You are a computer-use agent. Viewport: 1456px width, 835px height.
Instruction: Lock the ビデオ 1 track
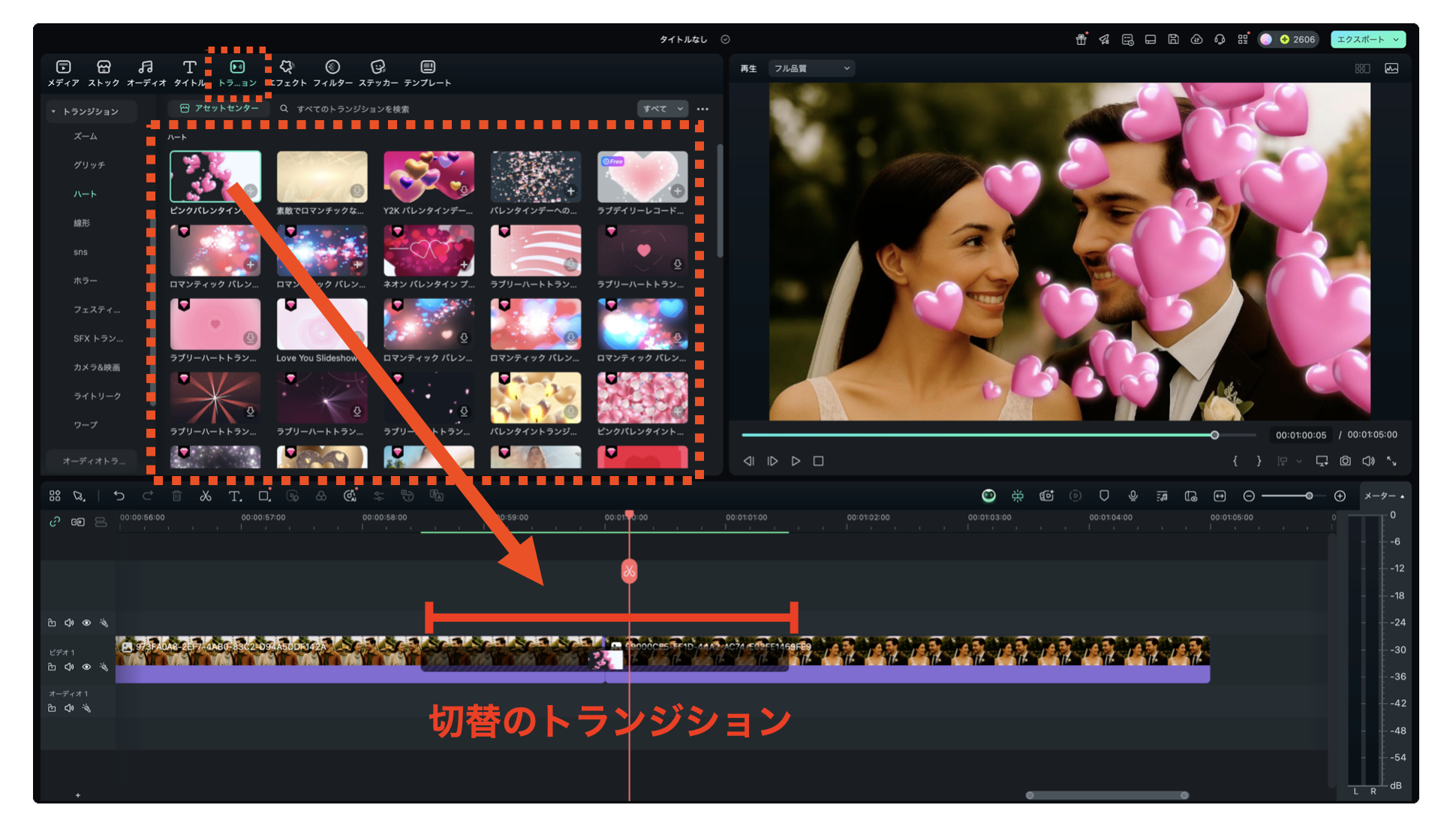coord(52,667)
